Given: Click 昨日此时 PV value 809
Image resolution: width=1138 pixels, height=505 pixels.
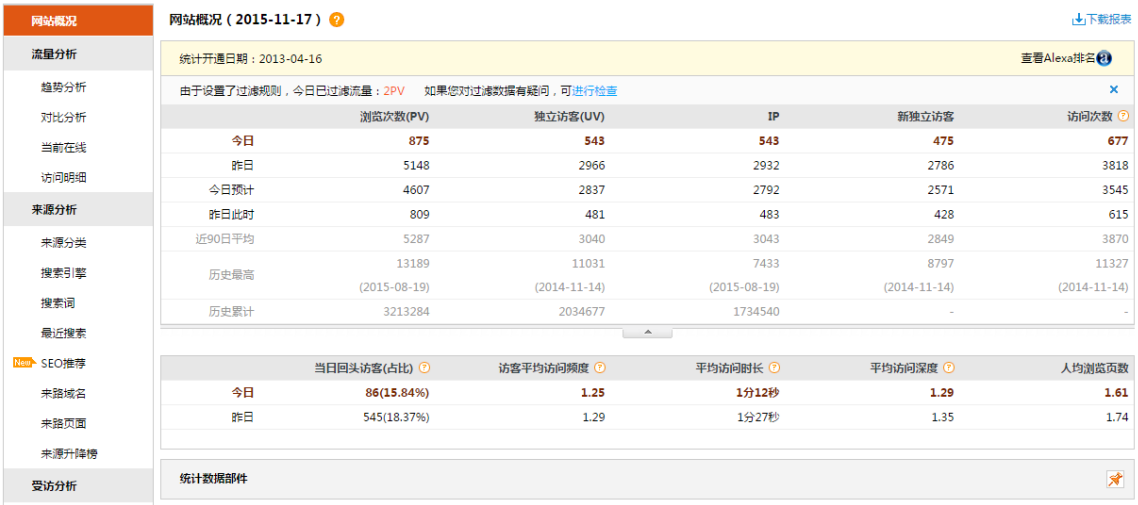Looking at the screenshot, I should [x=419, y=215].
